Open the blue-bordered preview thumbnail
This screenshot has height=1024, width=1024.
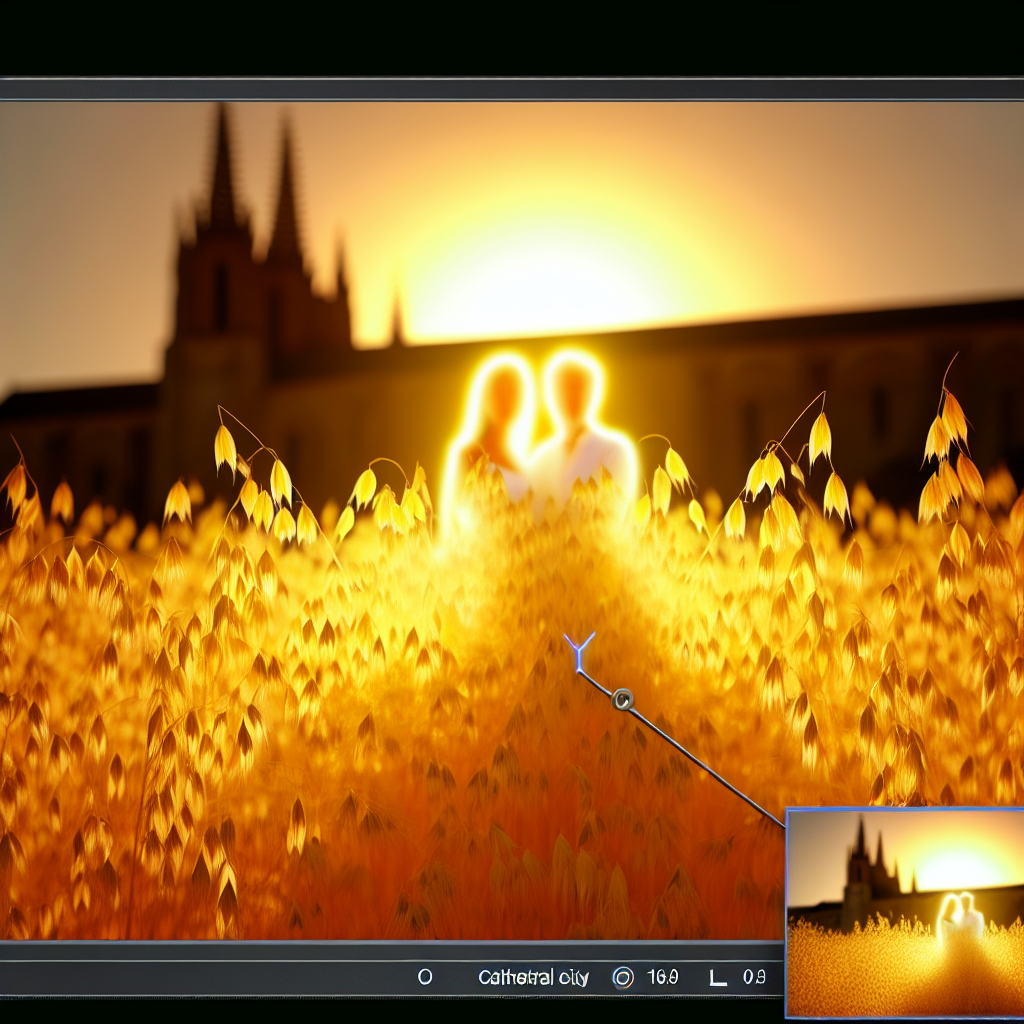(904, 912)
